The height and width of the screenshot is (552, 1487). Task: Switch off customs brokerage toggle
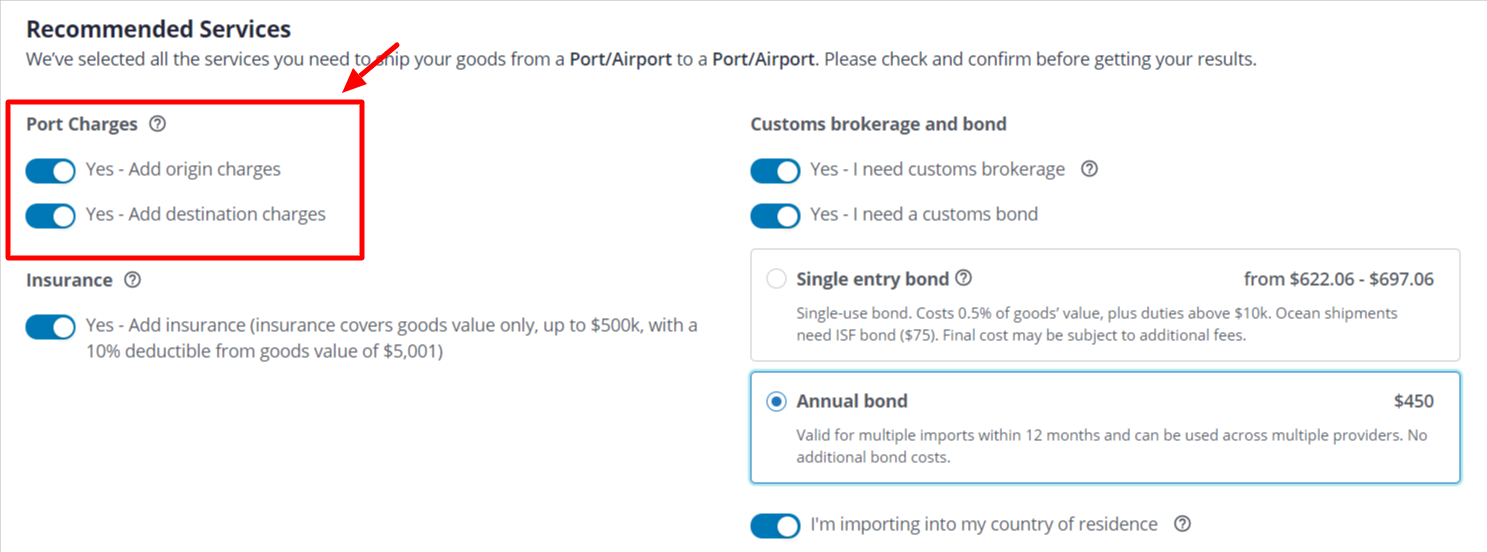[x=775, y=171]
